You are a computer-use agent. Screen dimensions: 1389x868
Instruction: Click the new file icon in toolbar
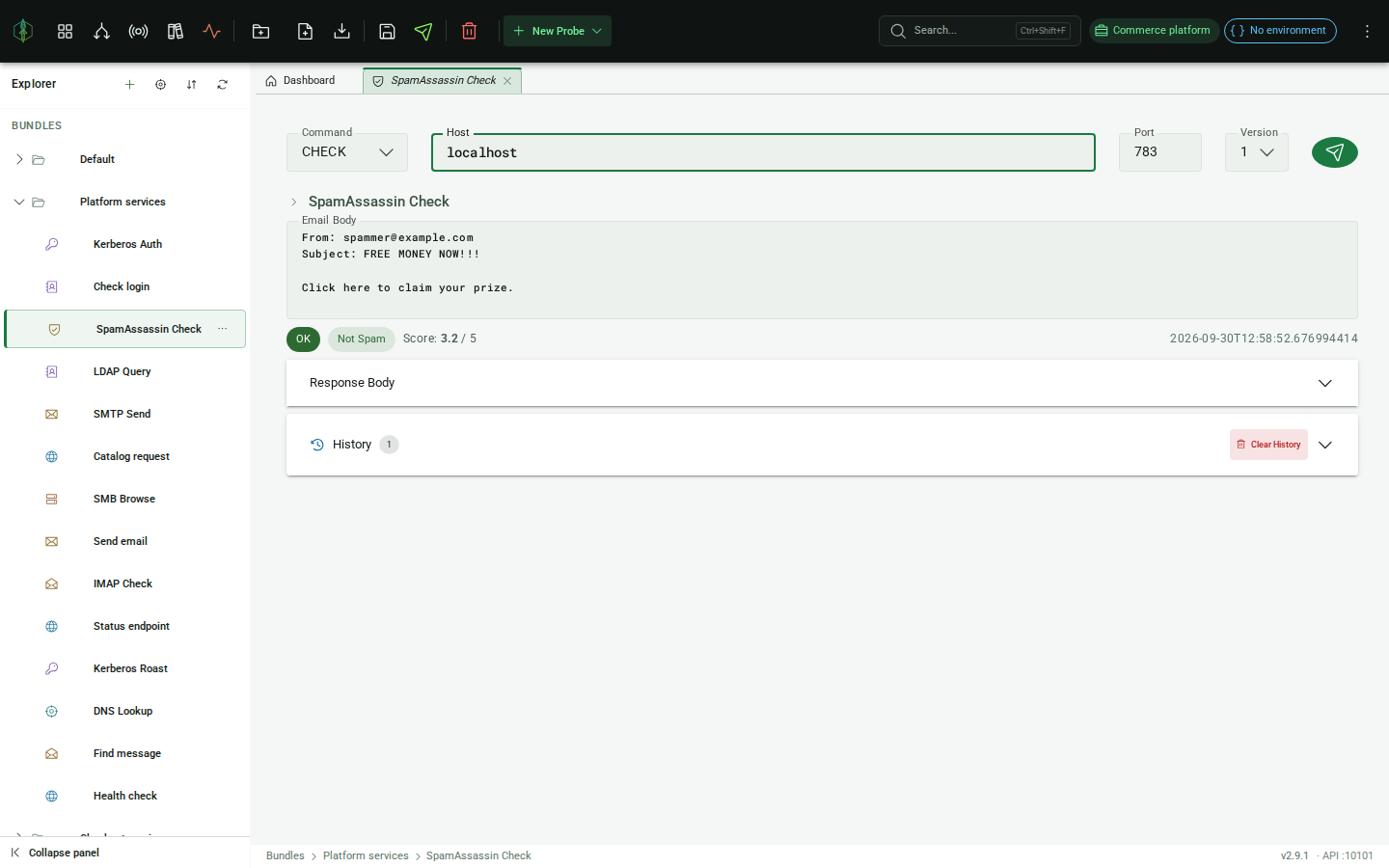(305, 31)
